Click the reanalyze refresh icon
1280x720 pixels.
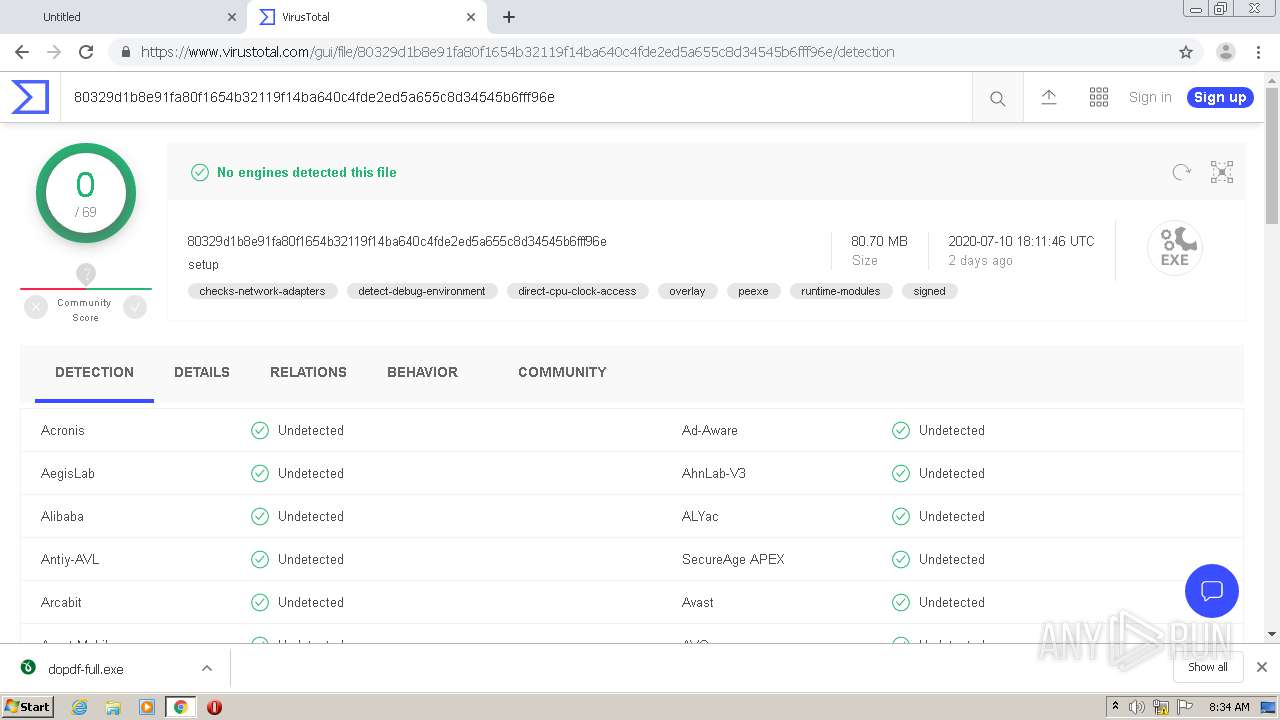[1181, 172]
